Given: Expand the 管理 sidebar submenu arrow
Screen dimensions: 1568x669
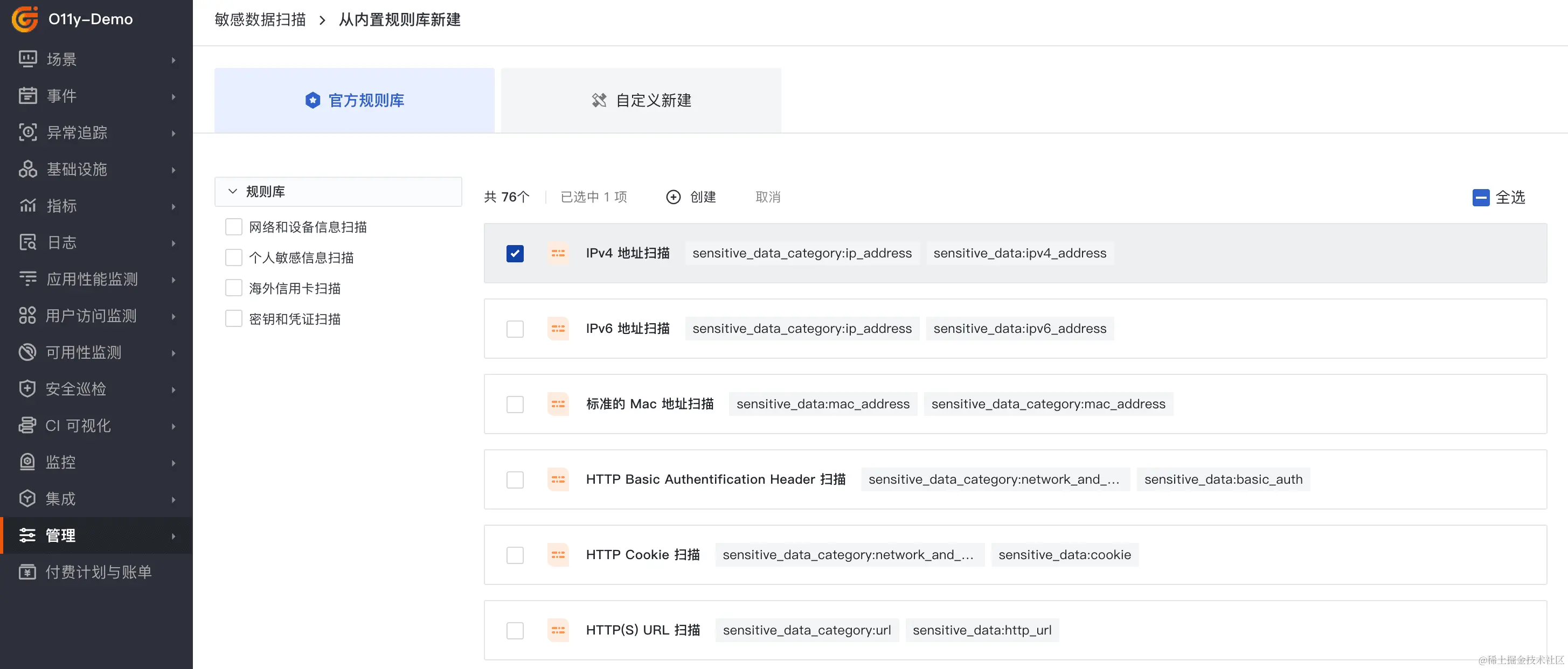Looking at the screenshot, I should point(174,536).
